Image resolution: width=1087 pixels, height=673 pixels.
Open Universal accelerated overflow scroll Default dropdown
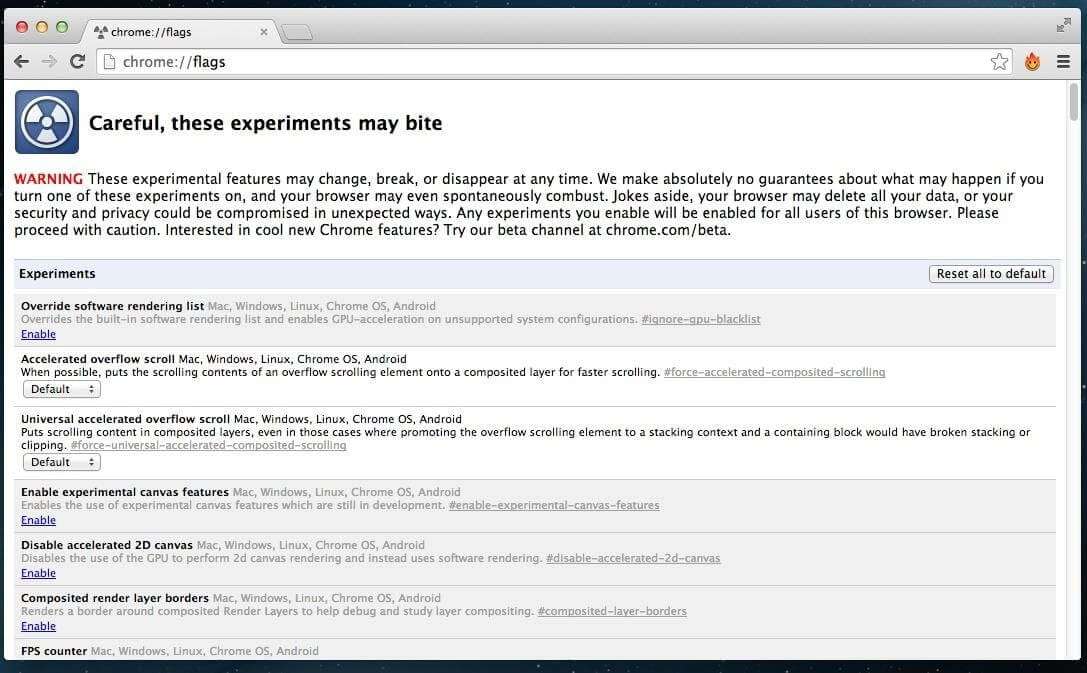pyautogui.click(x=61, y=462)
